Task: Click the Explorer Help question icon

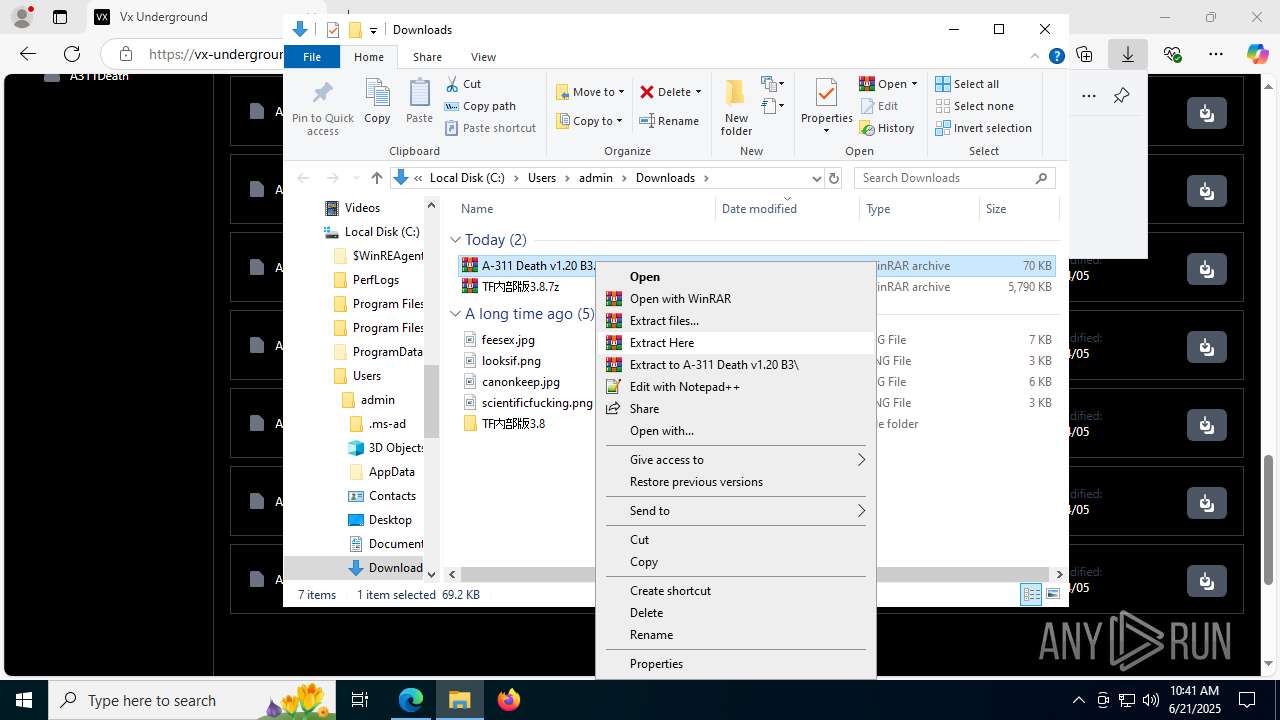Action: [1056, 57]
